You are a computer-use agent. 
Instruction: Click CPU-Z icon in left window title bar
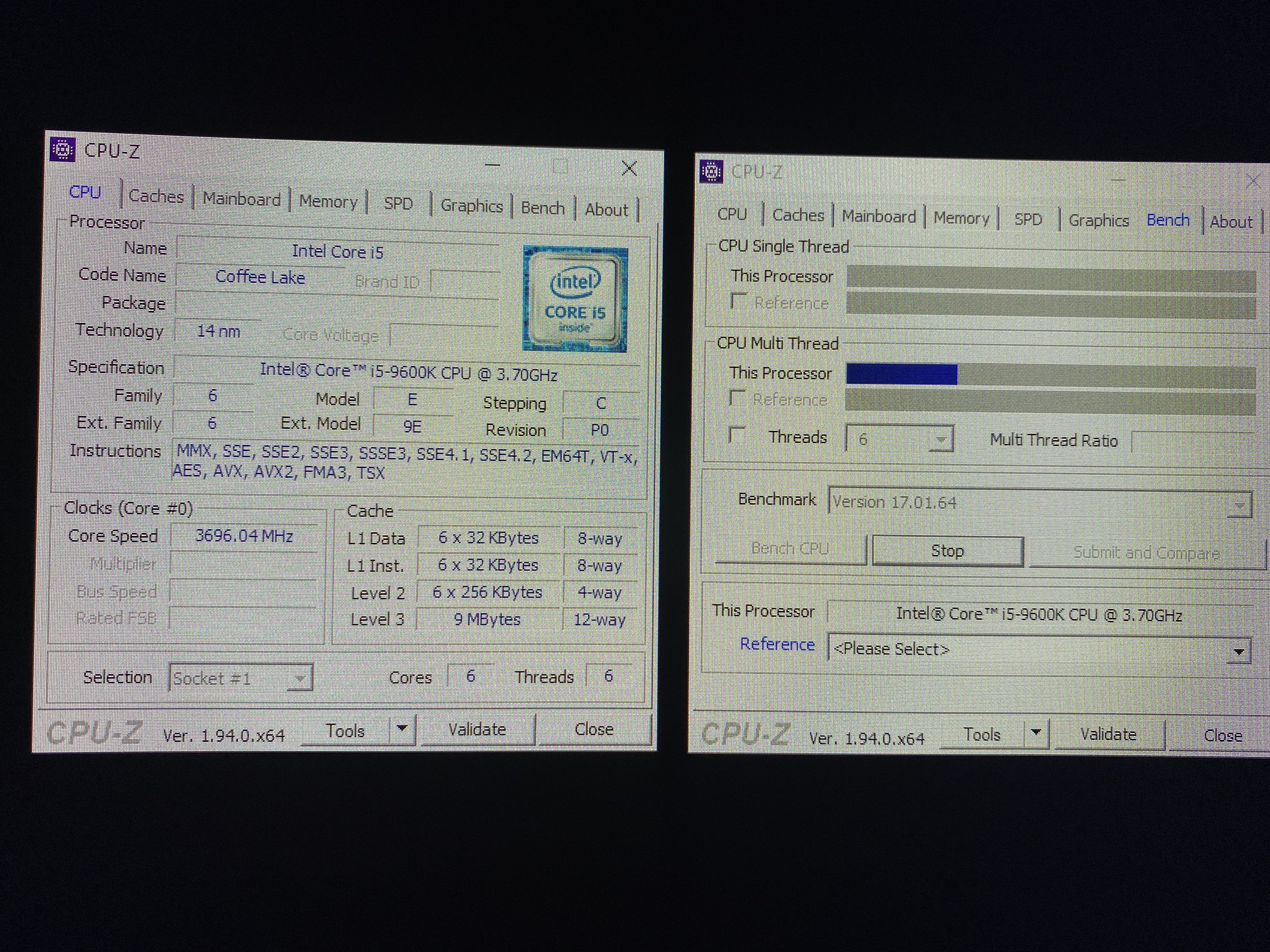point(63,150)
